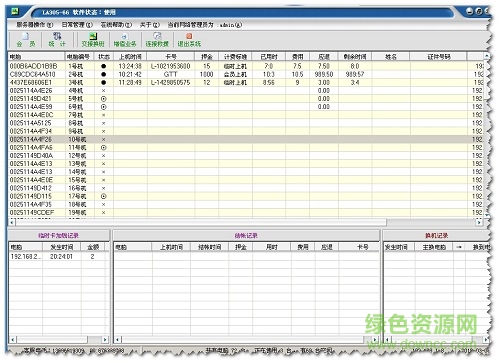Click card number L-1021953600
This screenshot has width=500, height=363.
pos(170,66)
